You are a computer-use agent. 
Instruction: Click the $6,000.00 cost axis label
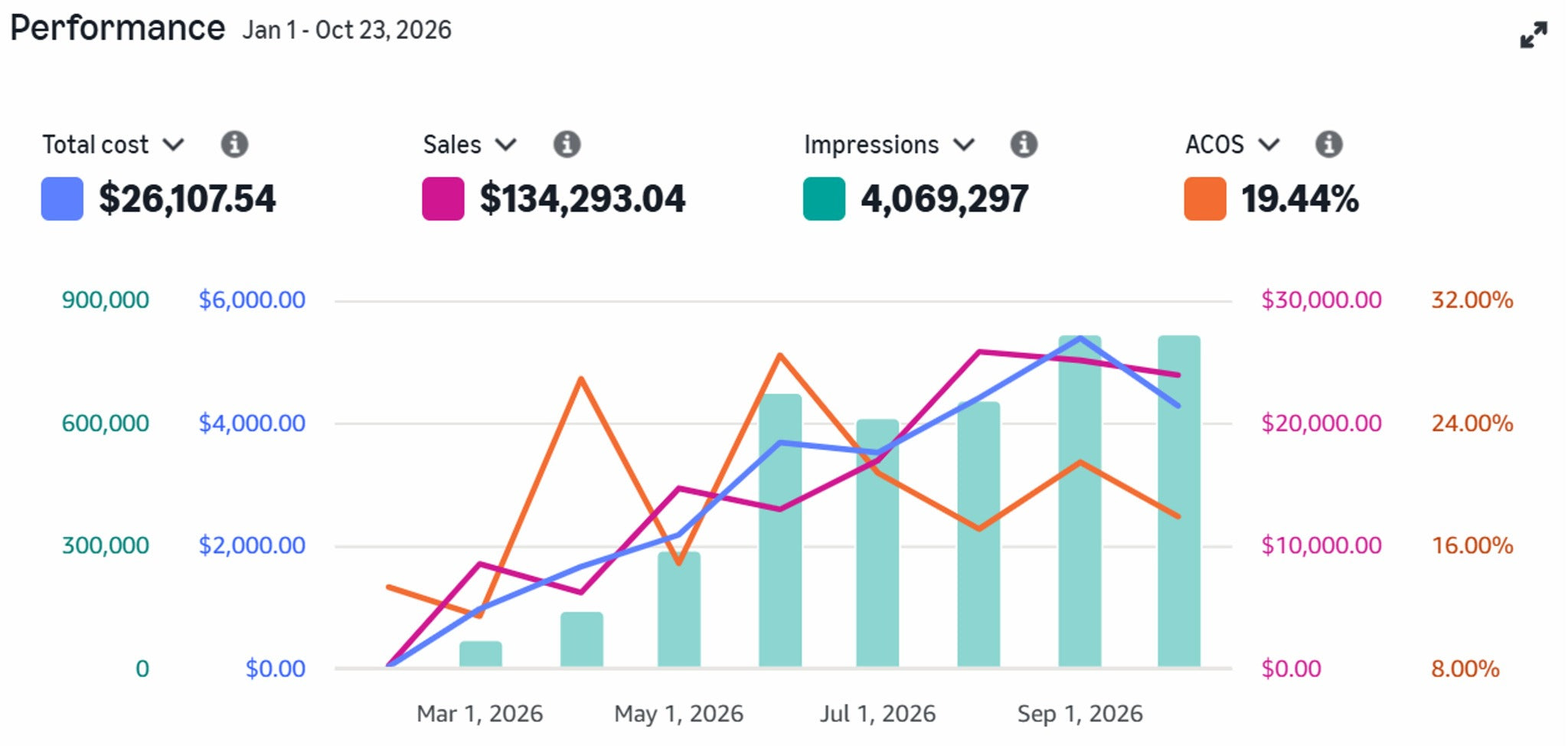pyautogui.click(x=252, y=300)
